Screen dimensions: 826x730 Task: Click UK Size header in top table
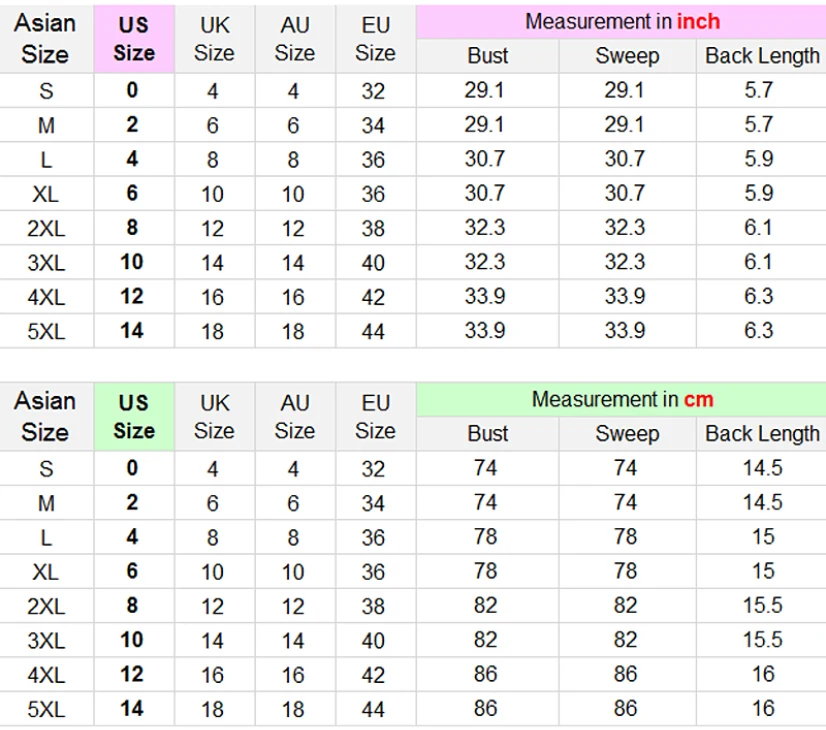[x=214, y=39]
